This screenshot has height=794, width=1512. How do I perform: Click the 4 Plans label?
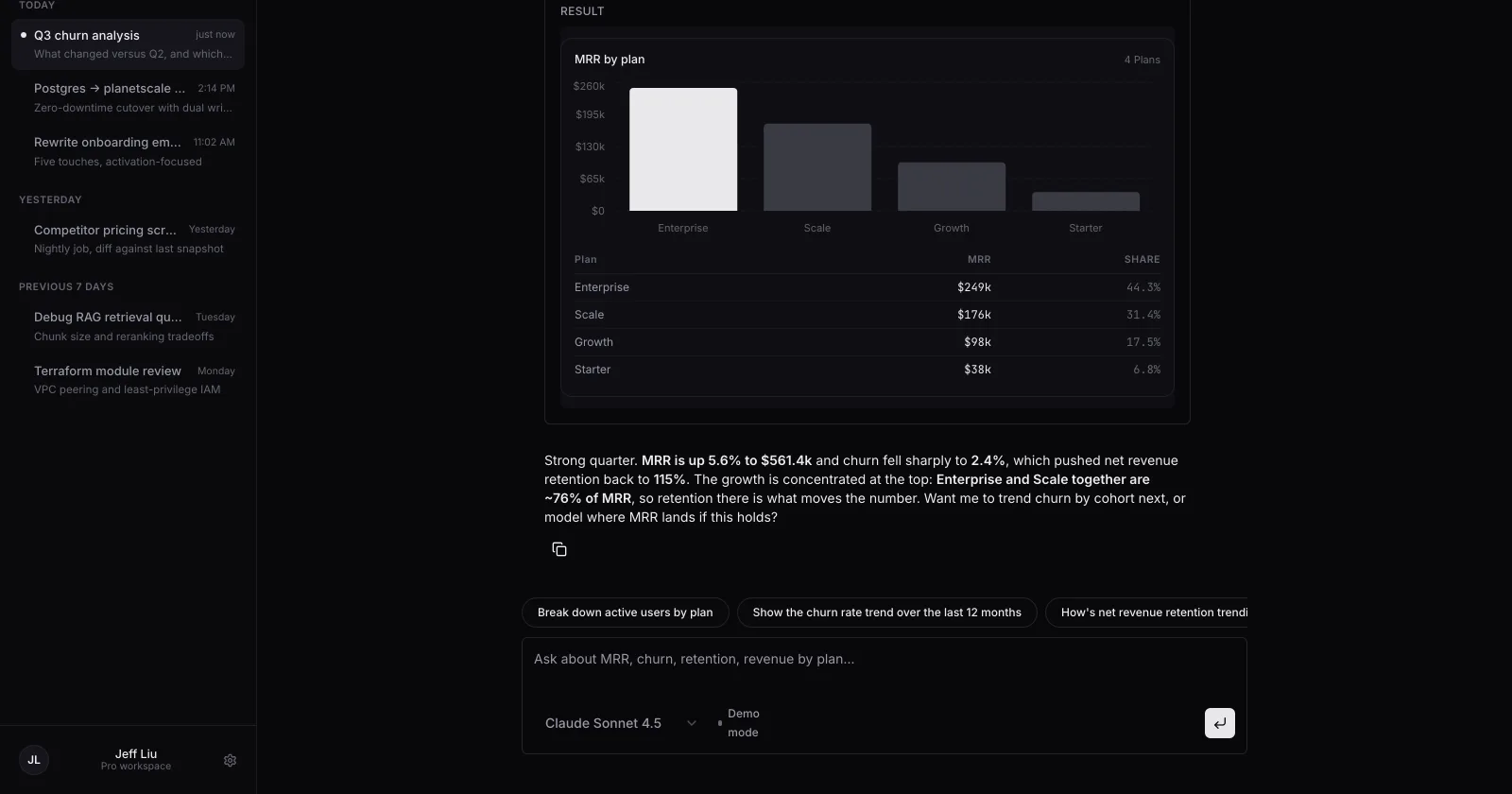tap(1142, 60)
